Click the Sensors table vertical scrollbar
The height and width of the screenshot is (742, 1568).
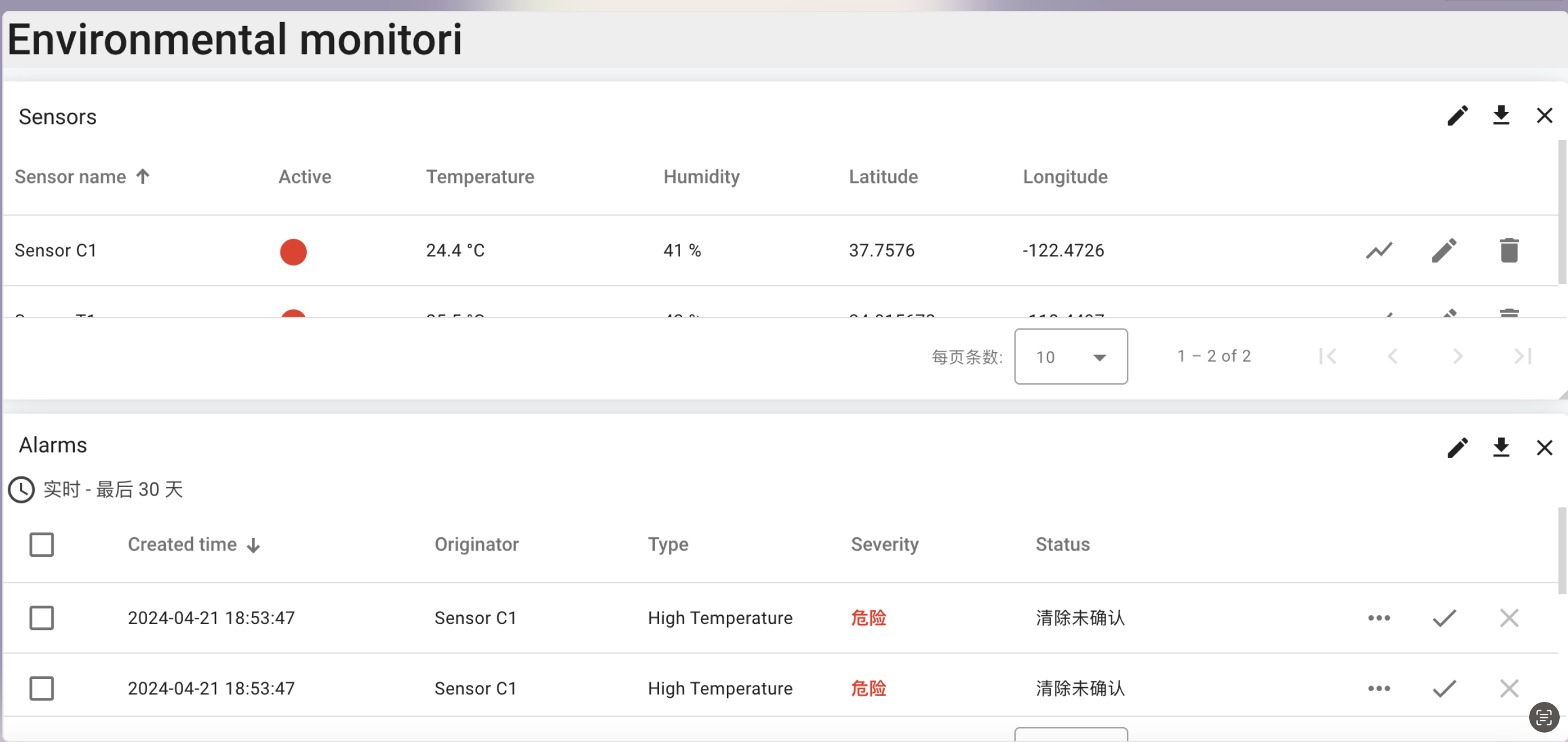(1562, 212)
